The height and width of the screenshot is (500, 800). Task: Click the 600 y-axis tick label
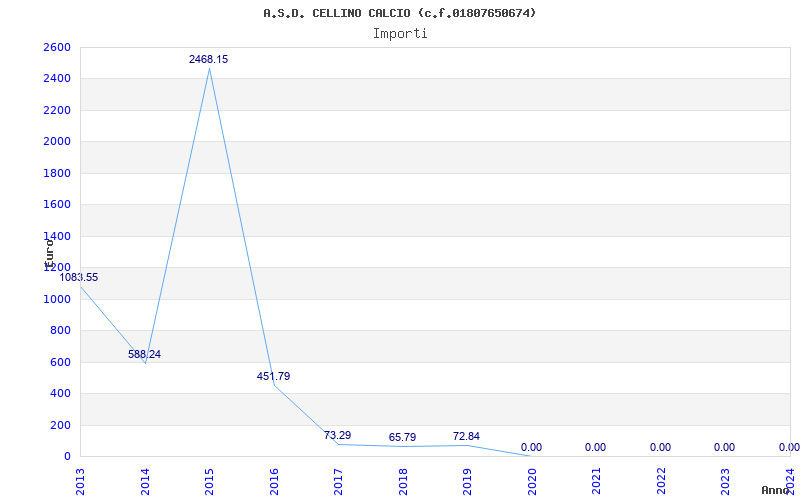click(x=60, y=362)
